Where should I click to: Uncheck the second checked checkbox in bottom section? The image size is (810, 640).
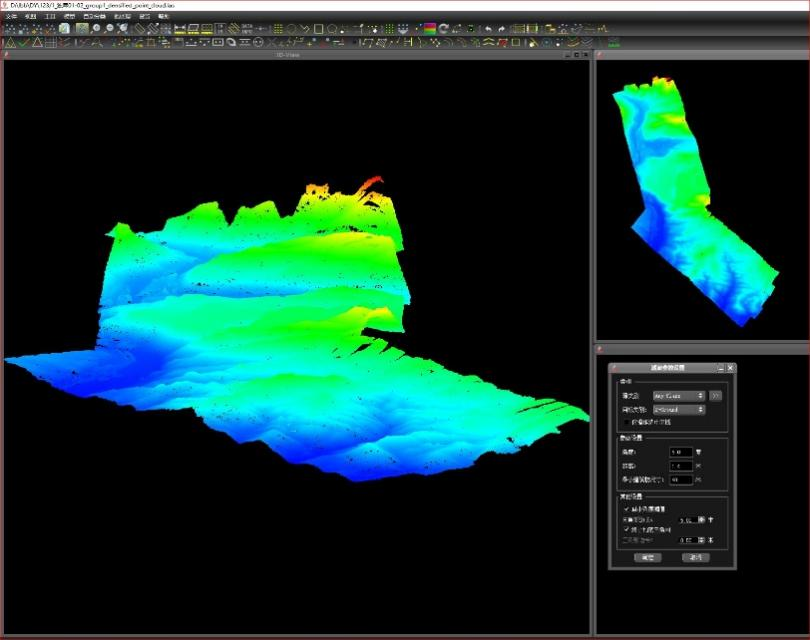tap(627, 529)
